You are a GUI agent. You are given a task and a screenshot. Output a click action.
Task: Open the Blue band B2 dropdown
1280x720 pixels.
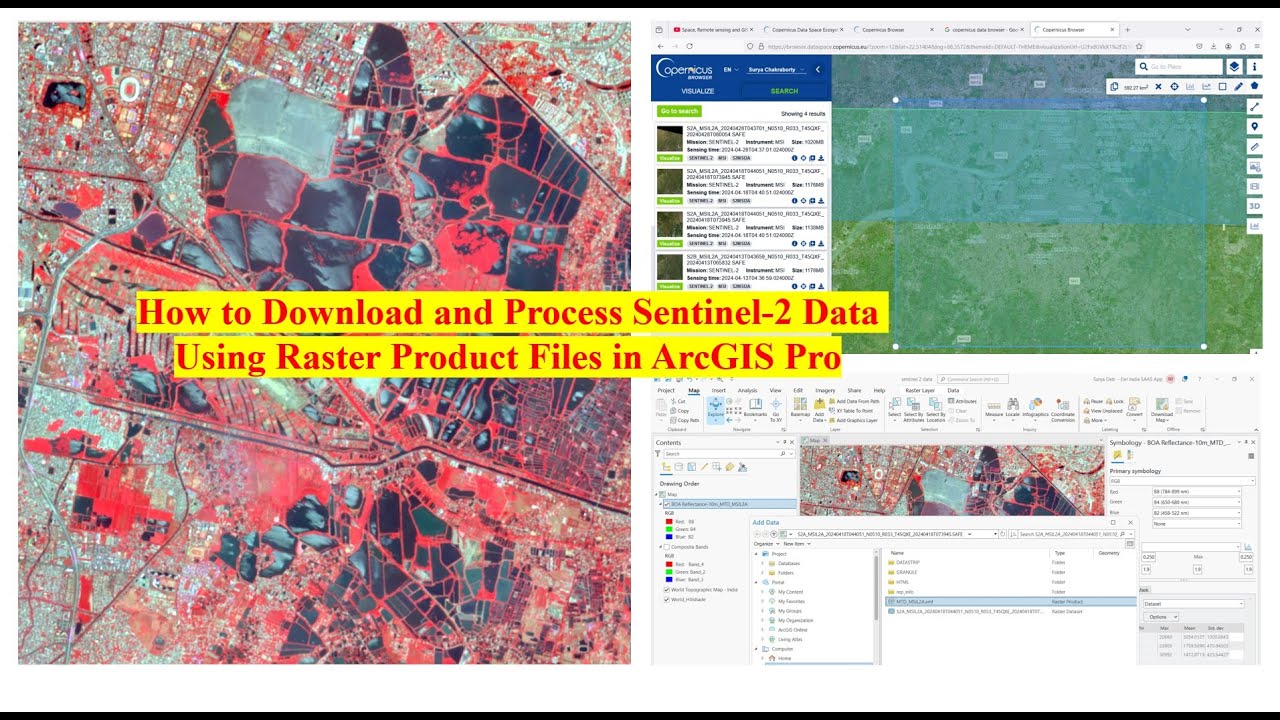point(1196,513)
